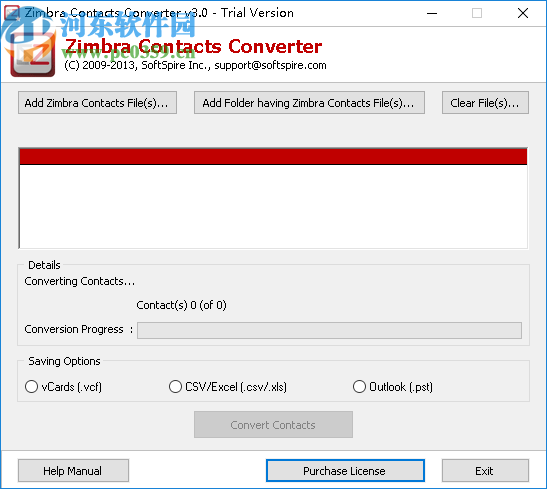
Task: Select Outlook (.pst) radio button
Action: pyautogui.click(x=392, y=386)
